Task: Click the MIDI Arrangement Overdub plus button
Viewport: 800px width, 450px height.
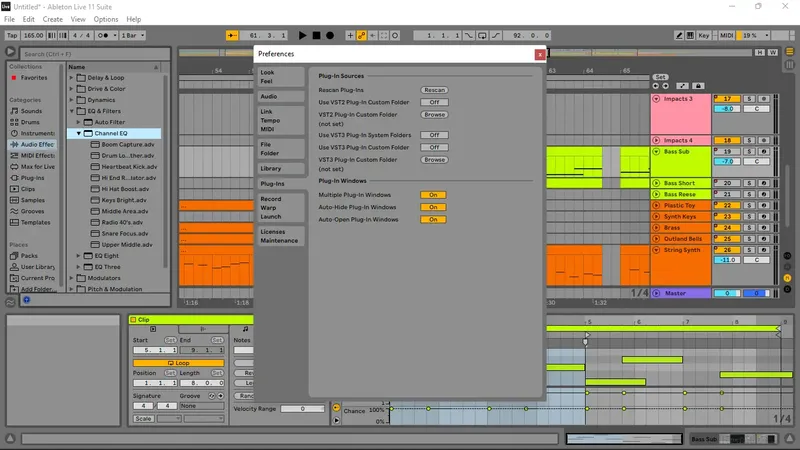Action: pos(350,35)
